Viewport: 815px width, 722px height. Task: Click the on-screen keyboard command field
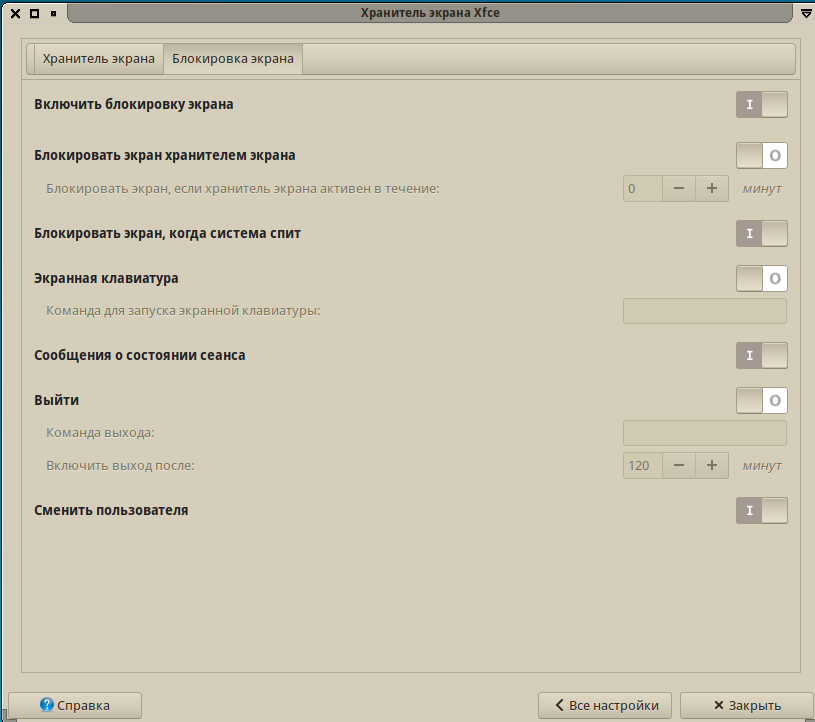pyautogui.click(x=704, y=310)
